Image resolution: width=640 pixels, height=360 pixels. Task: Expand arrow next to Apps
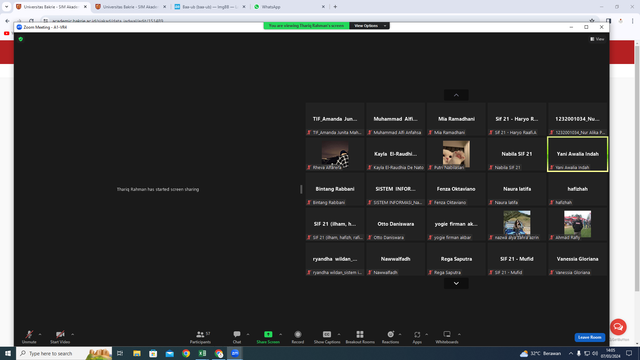[x=427, y=334]
